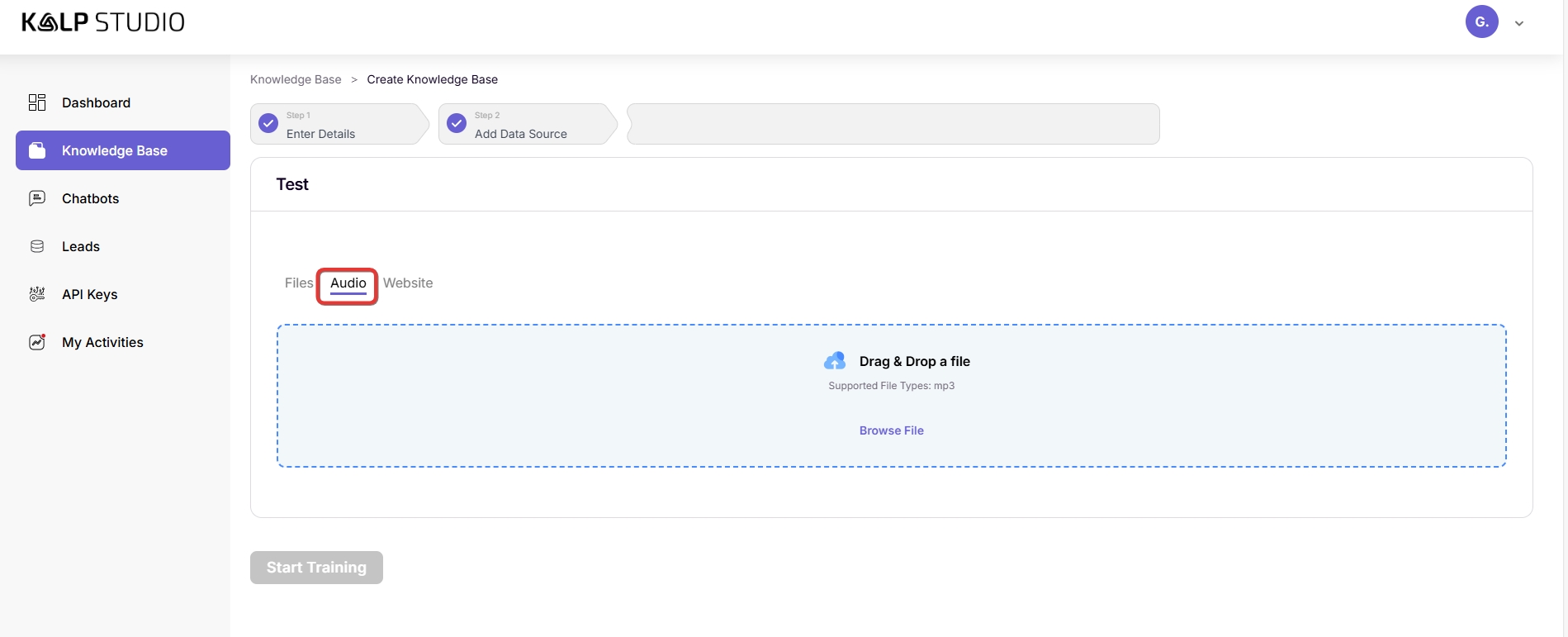Switch to the Website tab
Viewport: 1568px width, 637px height.
[408, 283]
